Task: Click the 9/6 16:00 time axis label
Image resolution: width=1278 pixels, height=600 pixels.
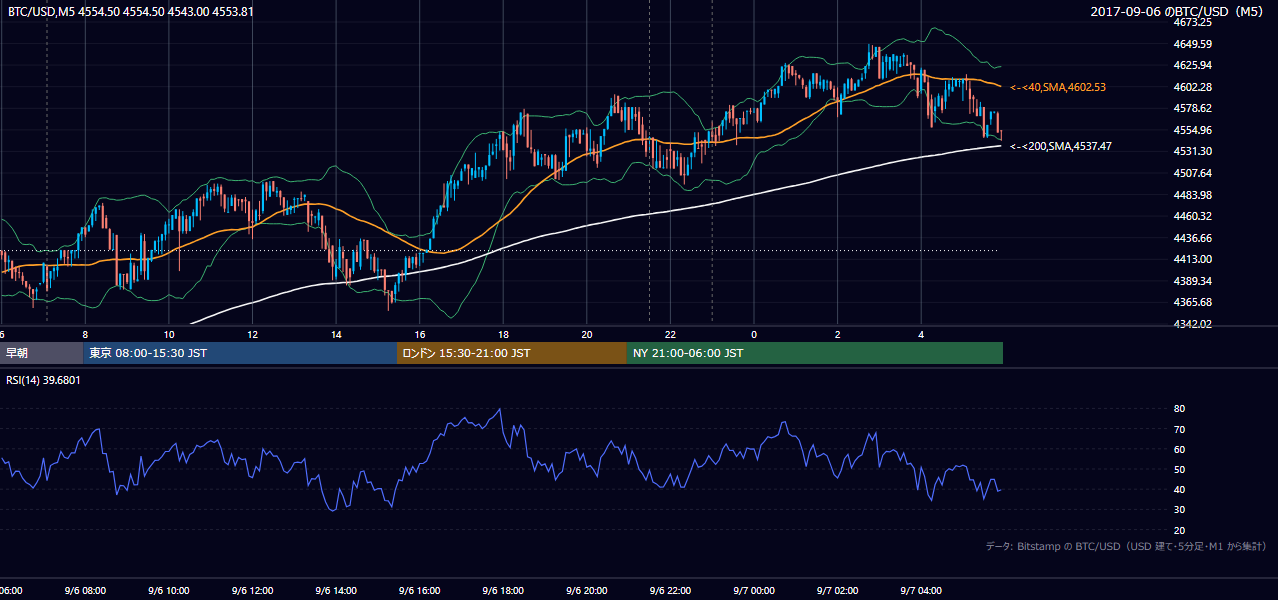Action: coord(420,591)
